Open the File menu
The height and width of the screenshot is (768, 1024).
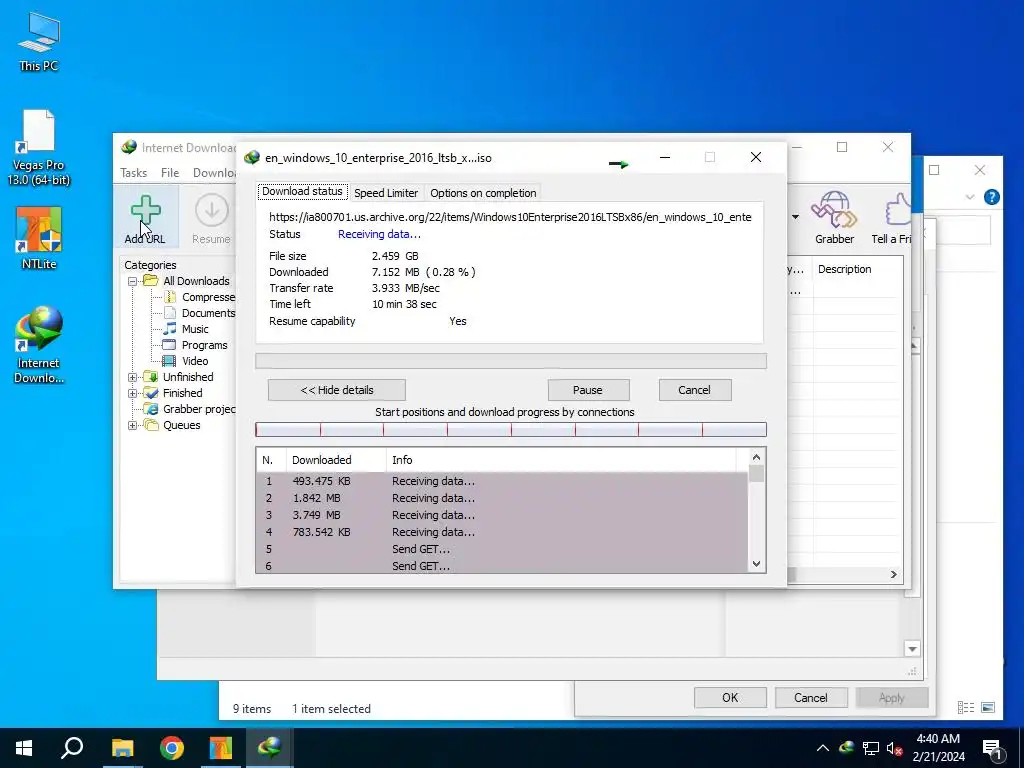170,173
